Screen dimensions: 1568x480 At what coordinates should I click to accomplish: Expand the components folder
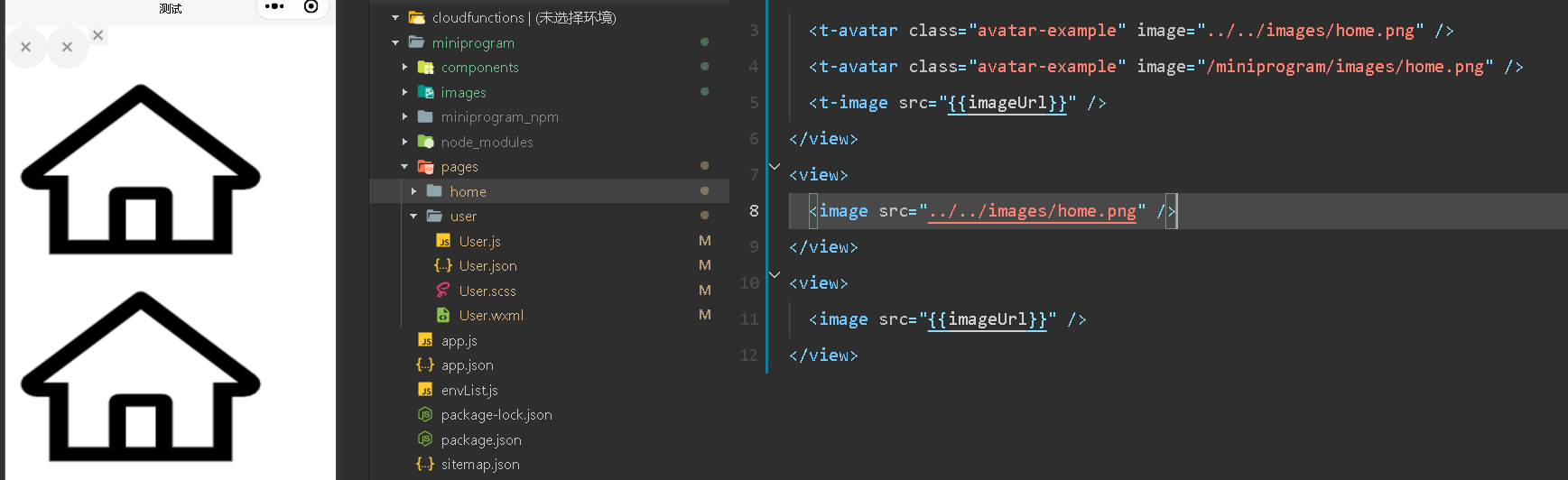404,67
